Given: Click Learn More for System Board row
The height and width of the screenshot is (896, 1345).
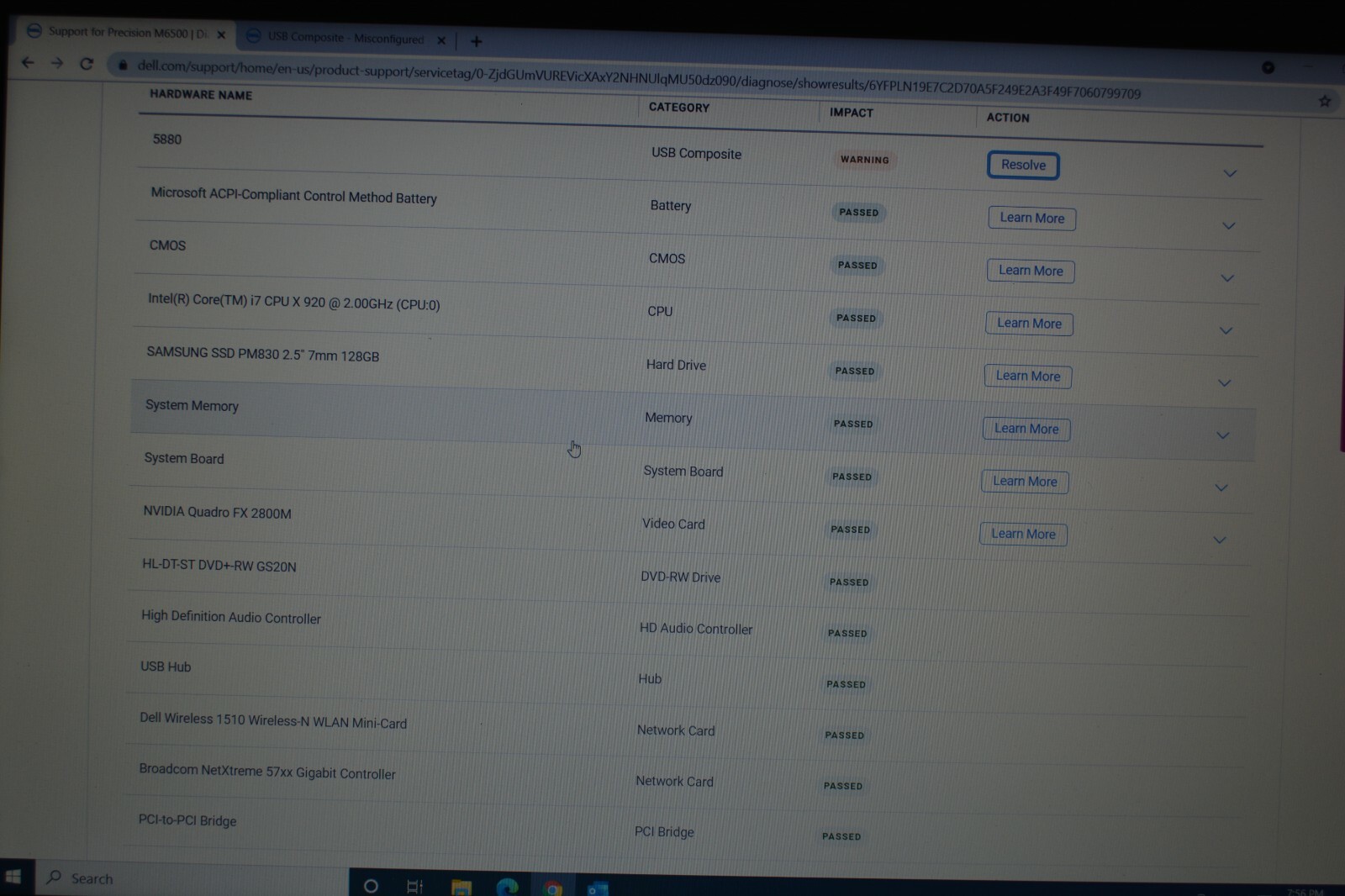Looking at the screenshot, I should coord(1025,482).
